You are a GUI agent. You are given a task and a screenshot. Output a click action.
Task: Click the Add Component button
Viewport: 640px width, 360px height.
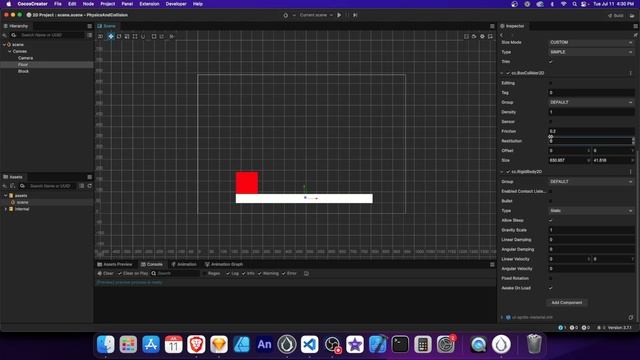point(567,303)
